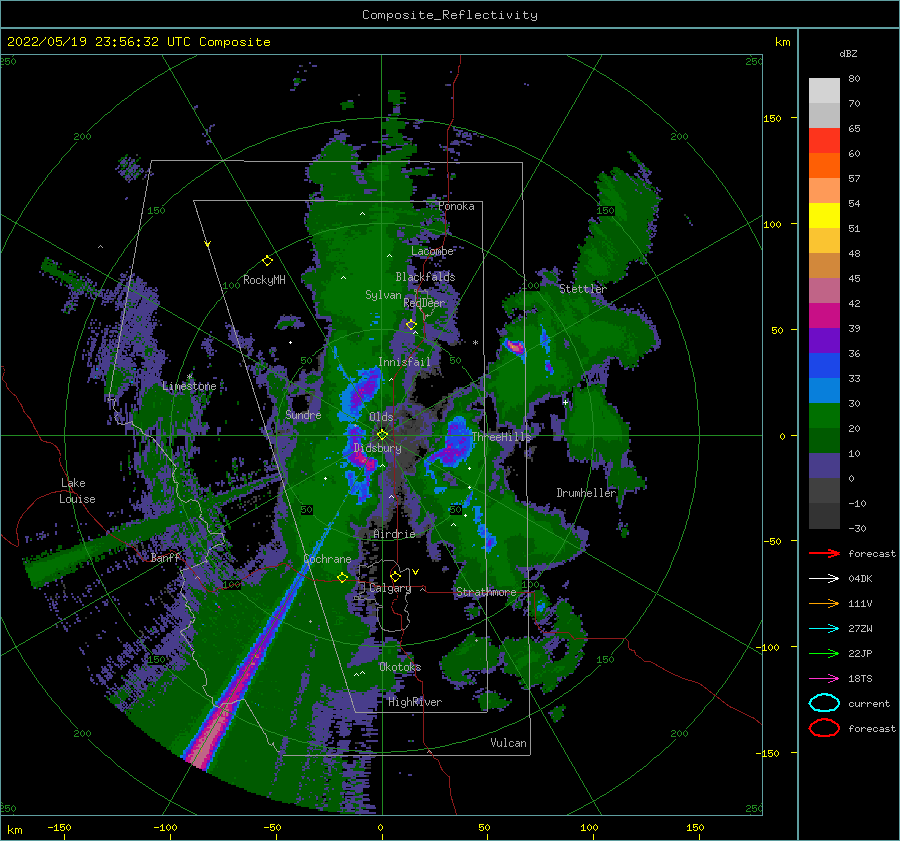Select the light blue 33 dBZ swatch
The height and width of the screenshot is (841, 900).
(x=824, y=390)
